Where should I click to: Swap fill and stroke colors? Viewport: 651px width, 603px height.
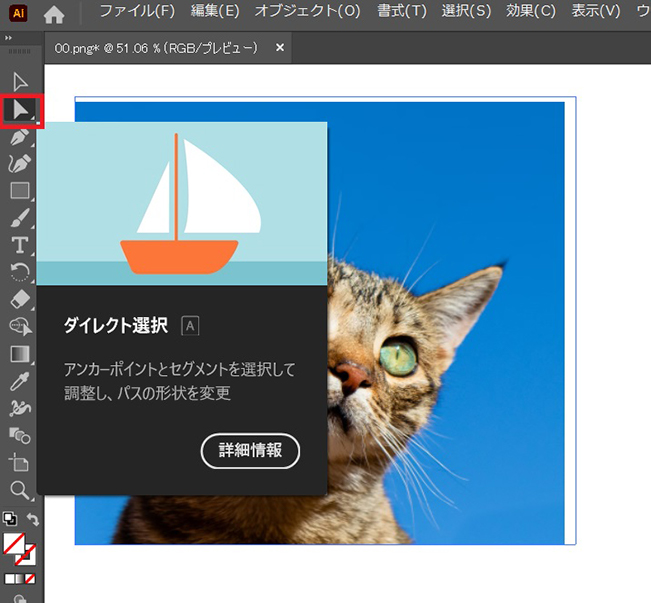[x=32, y=519]
